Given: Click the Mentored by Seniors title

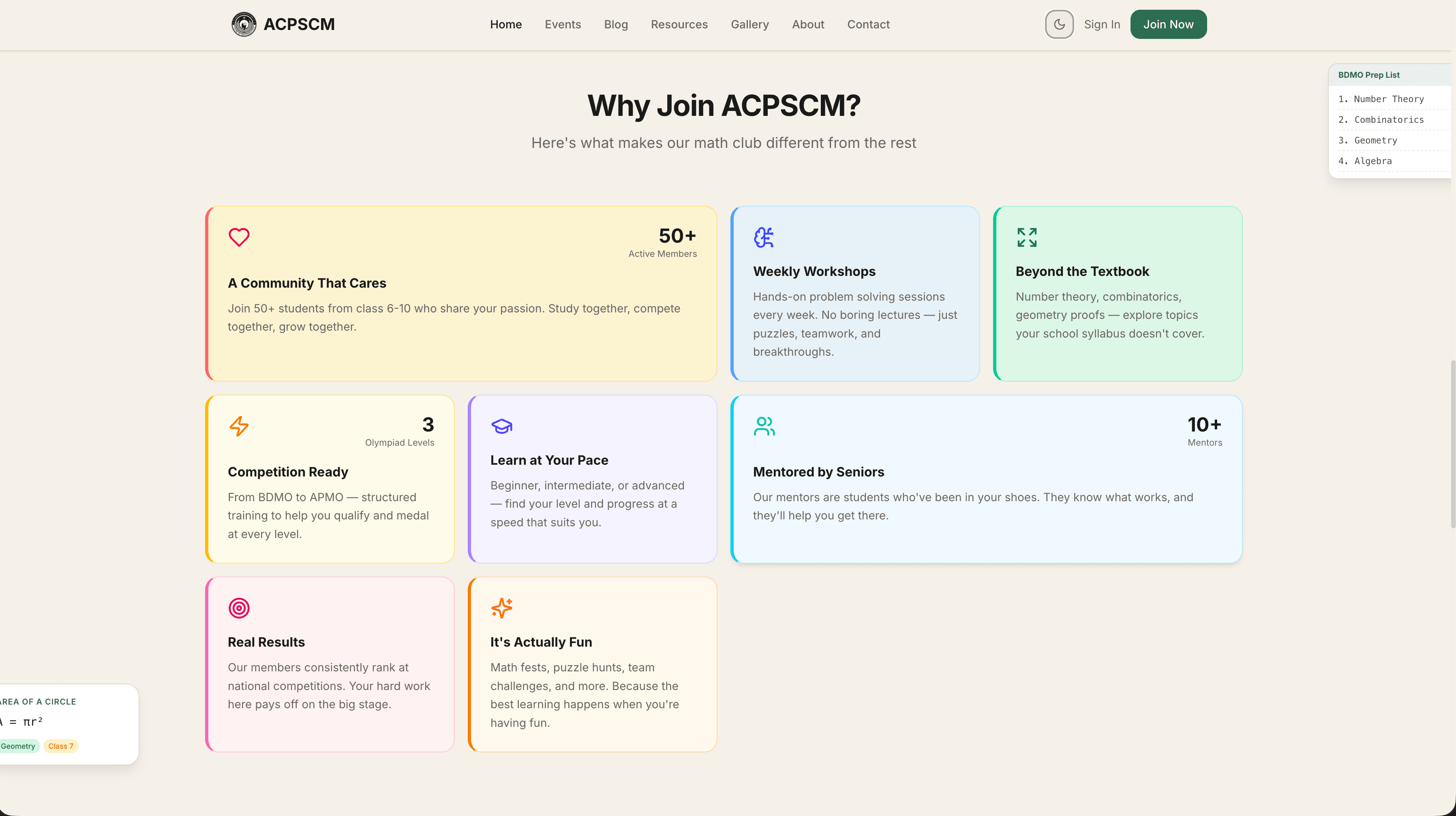Looking at the screenshot, I should click(x=818, y=472).
